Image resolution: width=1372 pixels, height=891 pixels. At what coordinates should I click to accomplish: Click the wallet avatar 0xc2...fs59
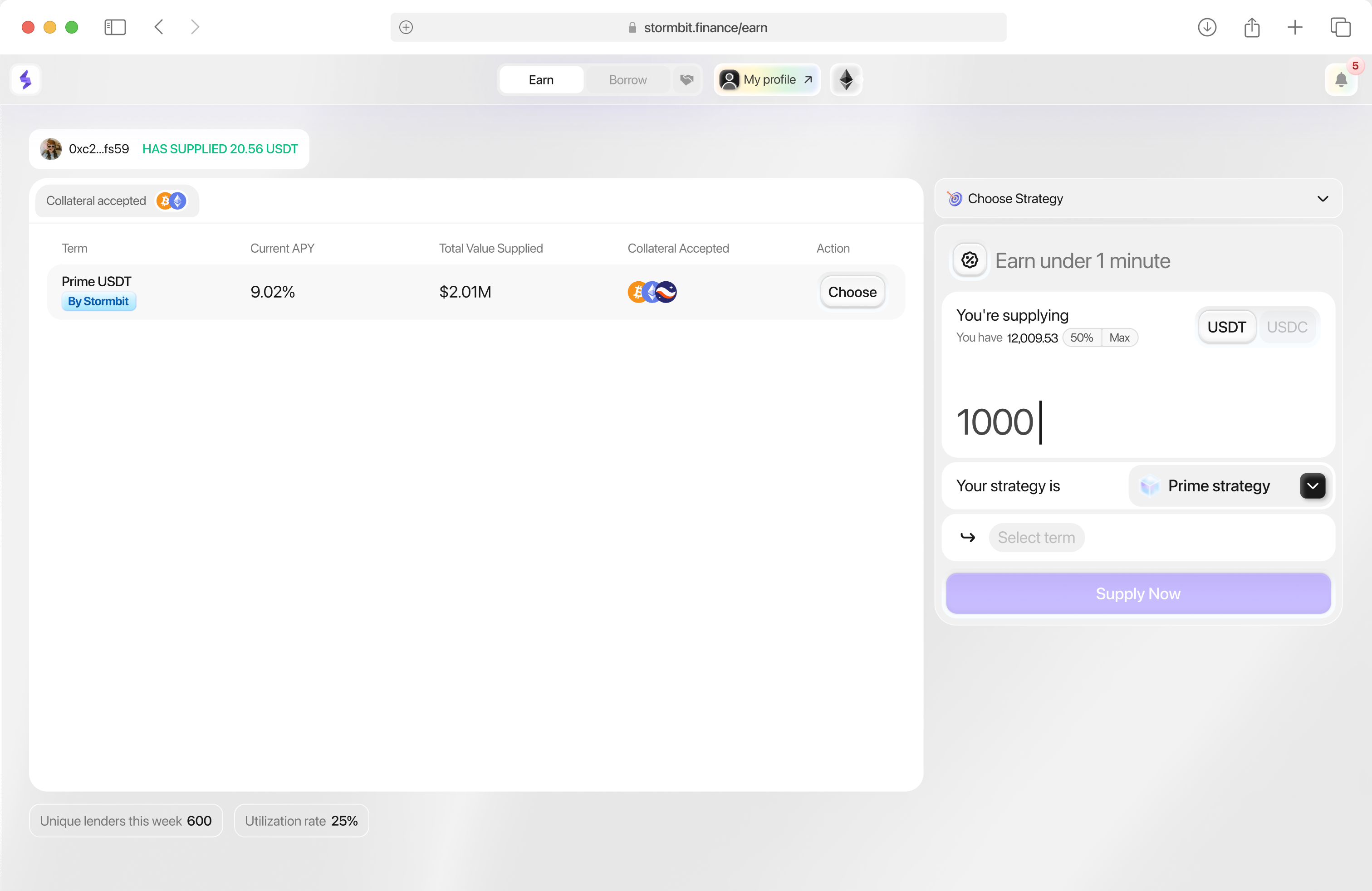[51, 149]
